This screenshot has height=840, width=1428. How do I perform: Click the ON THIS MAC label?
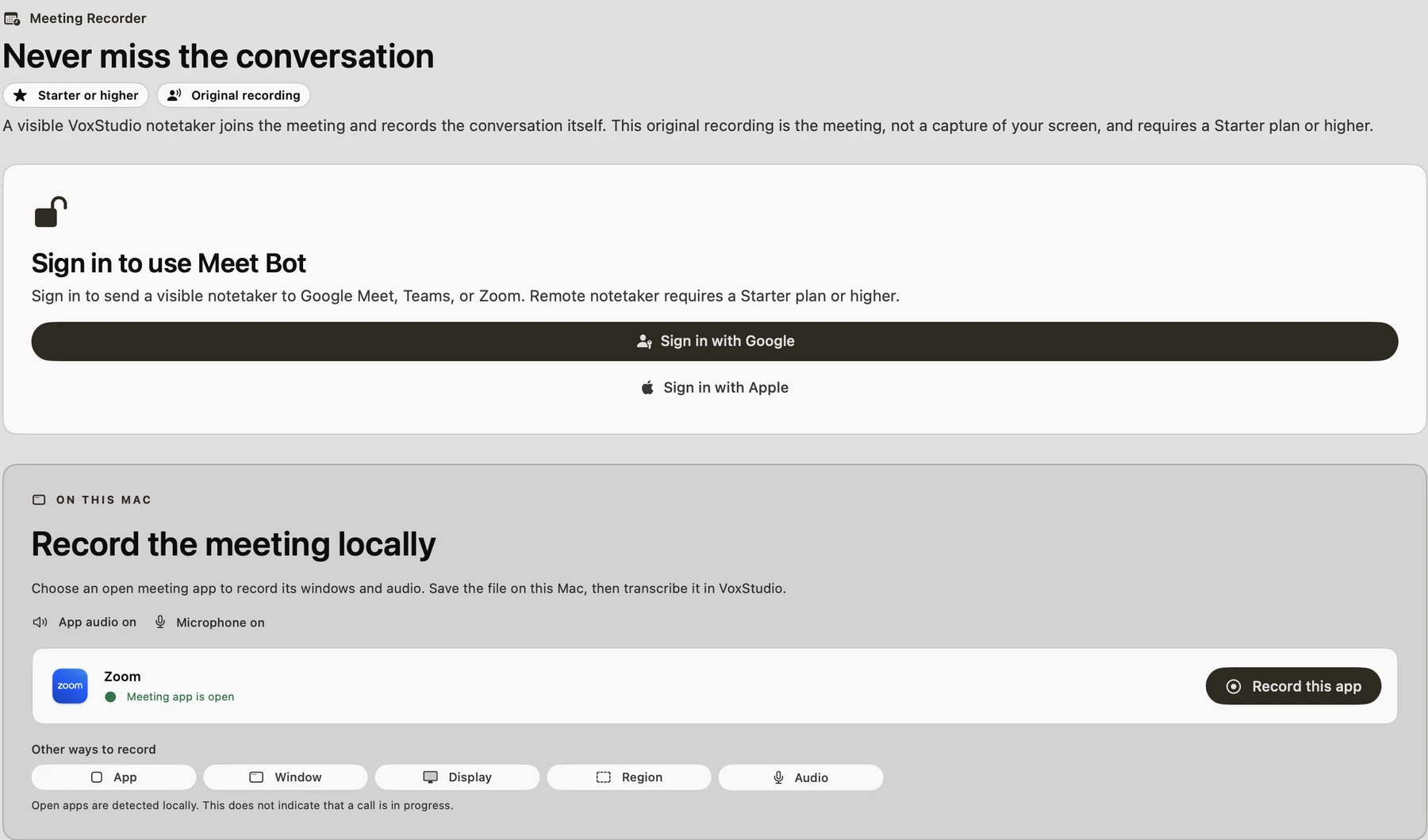[x=104, y=500]
